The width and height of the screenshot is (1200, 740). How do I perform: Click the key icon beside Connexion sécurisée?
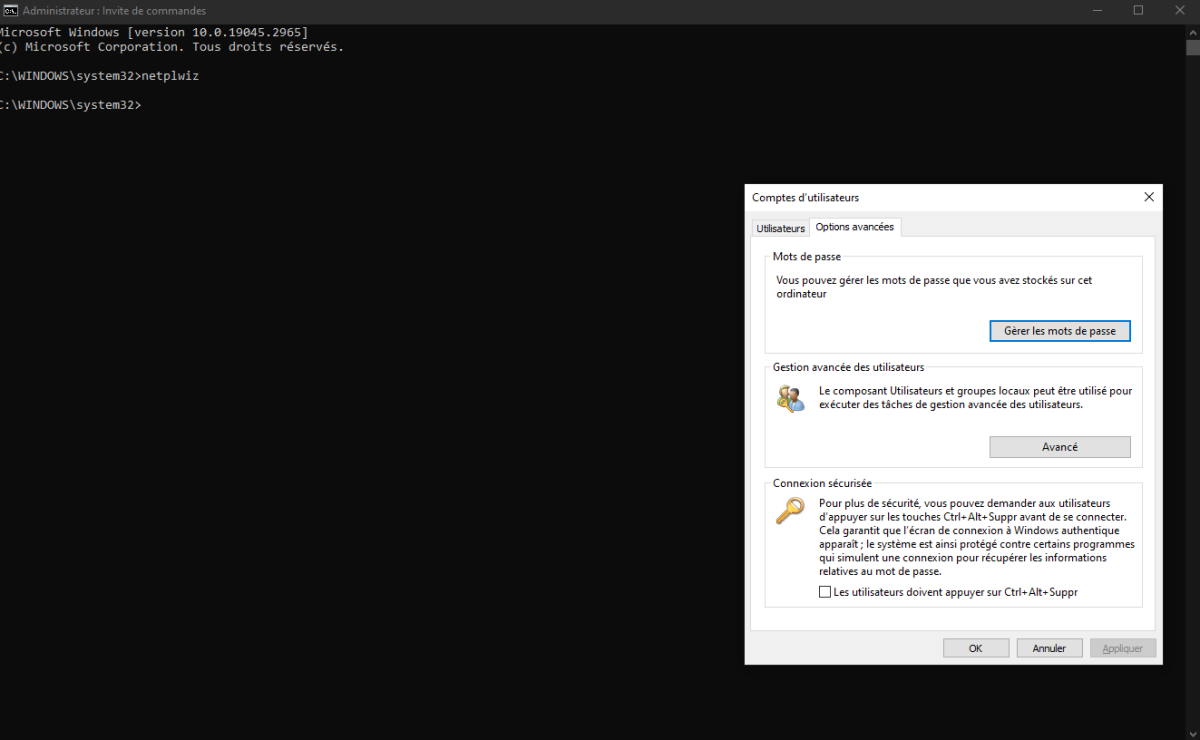(789, 510)
